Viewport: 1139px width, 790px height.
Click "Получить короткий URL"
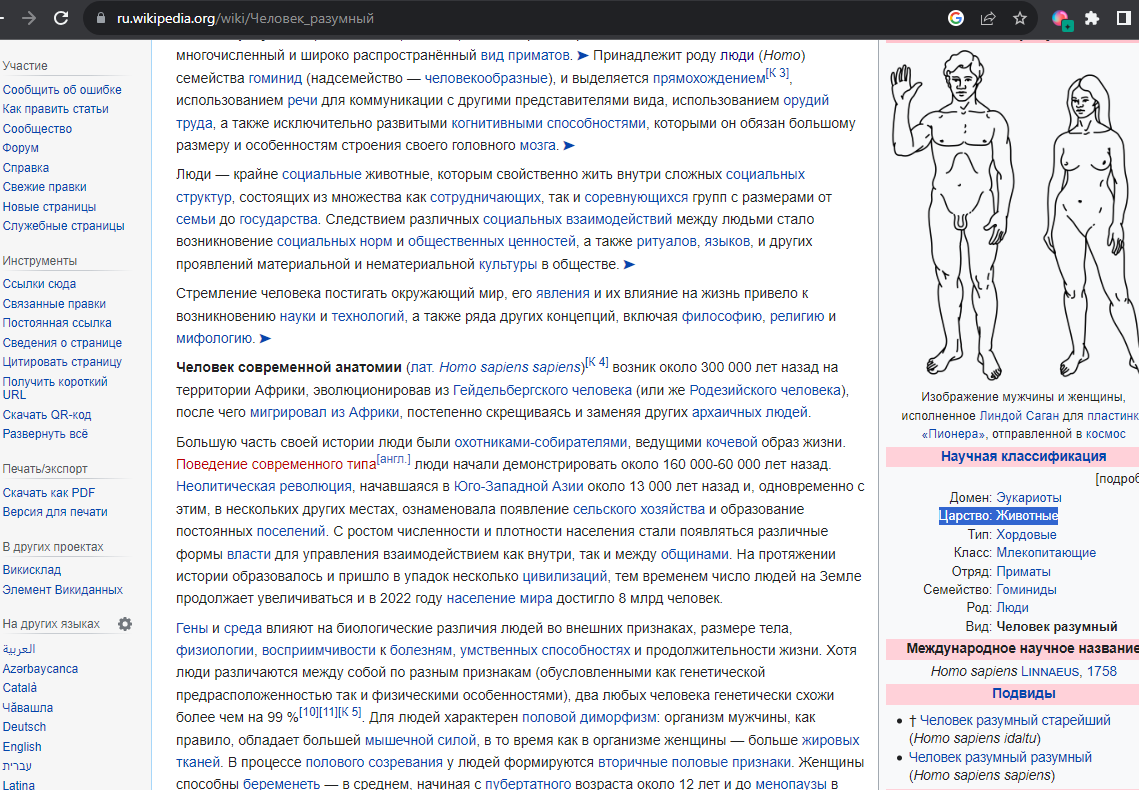pos(54,388)
